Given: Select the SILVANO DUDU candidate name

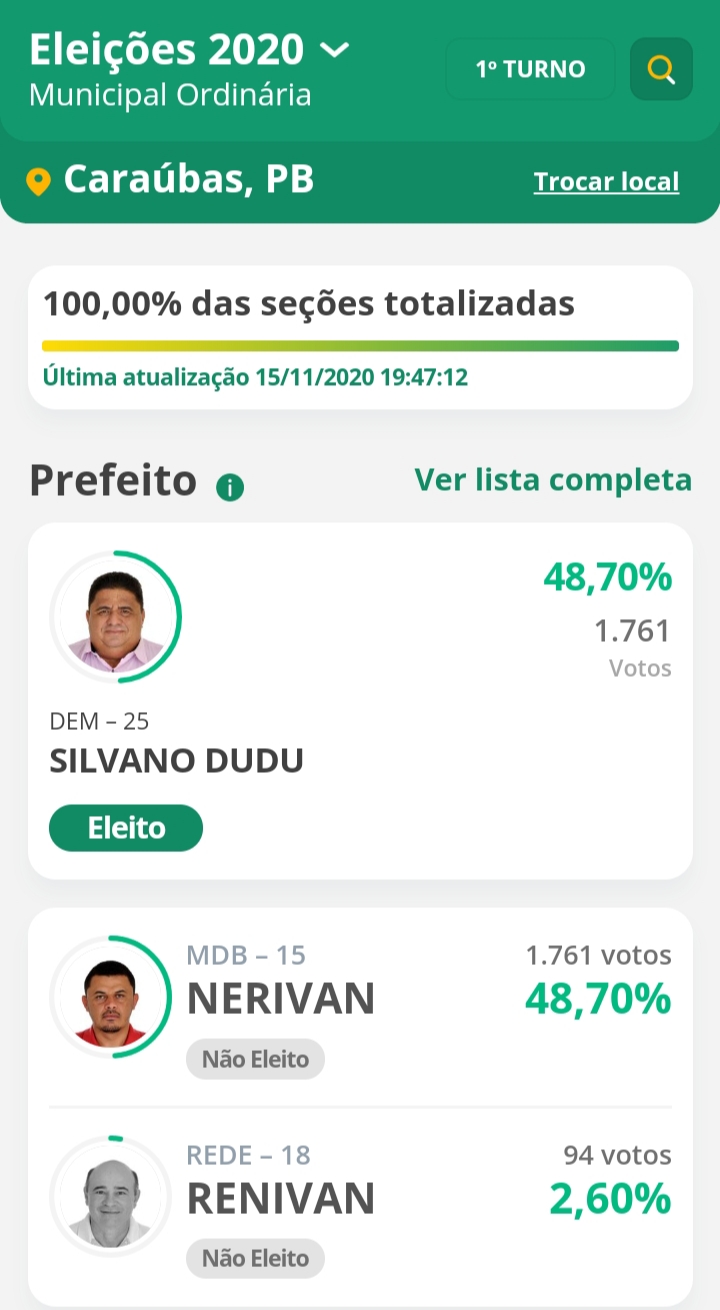Looking at the screenshot, I should pos(176,761).
